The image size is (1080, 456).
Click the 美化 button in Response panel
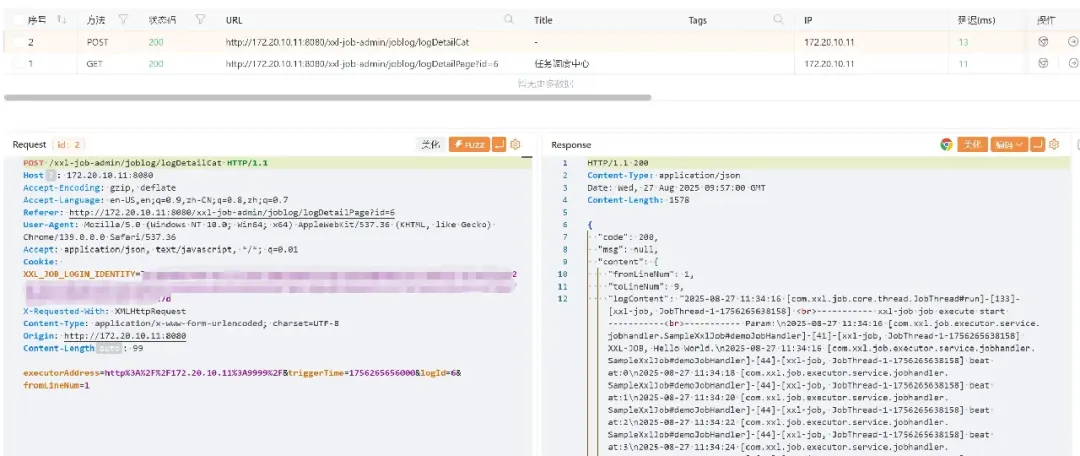click(x=972, y=145)
